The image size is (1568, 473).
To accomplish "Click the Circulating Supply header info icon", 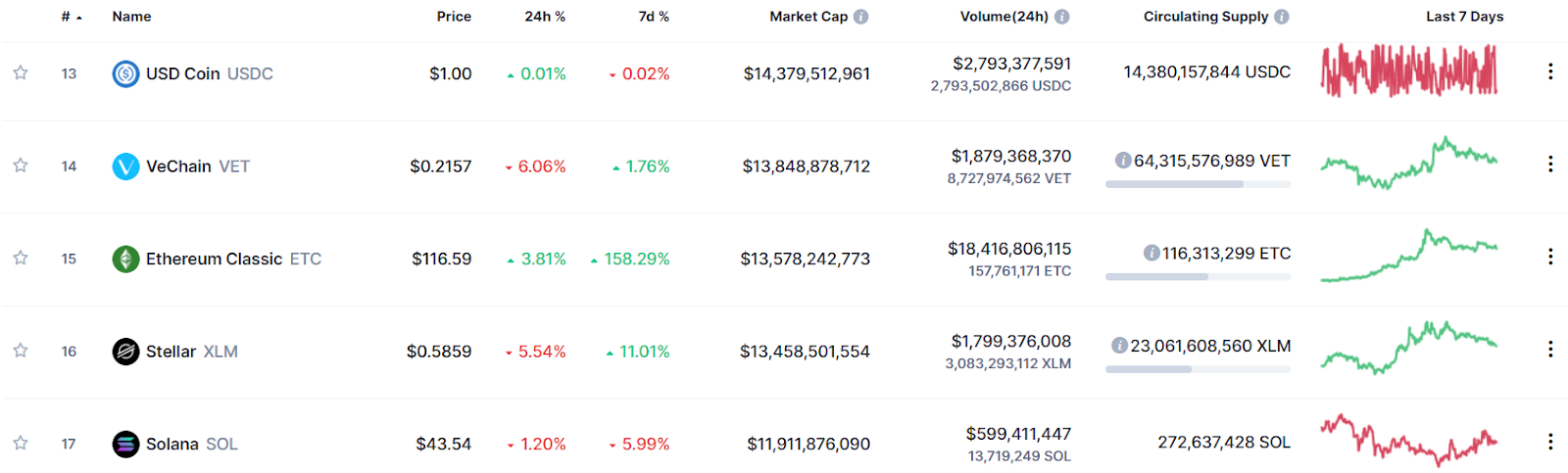I will click(x=1281, y=17).
